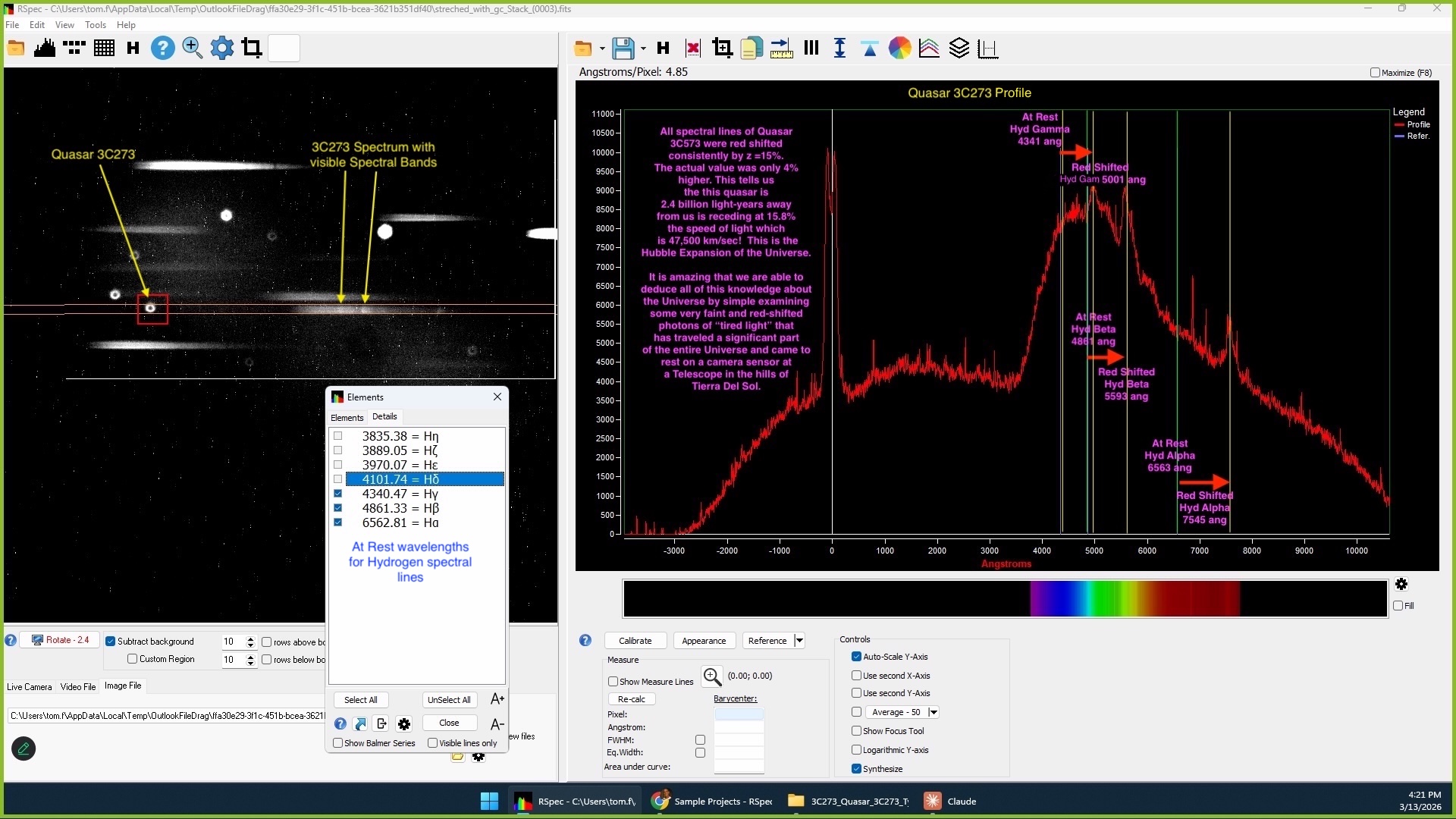Click the crop tool in left toolbar
The width and height of the screenshot is (1456, 819).
point(251,49)
